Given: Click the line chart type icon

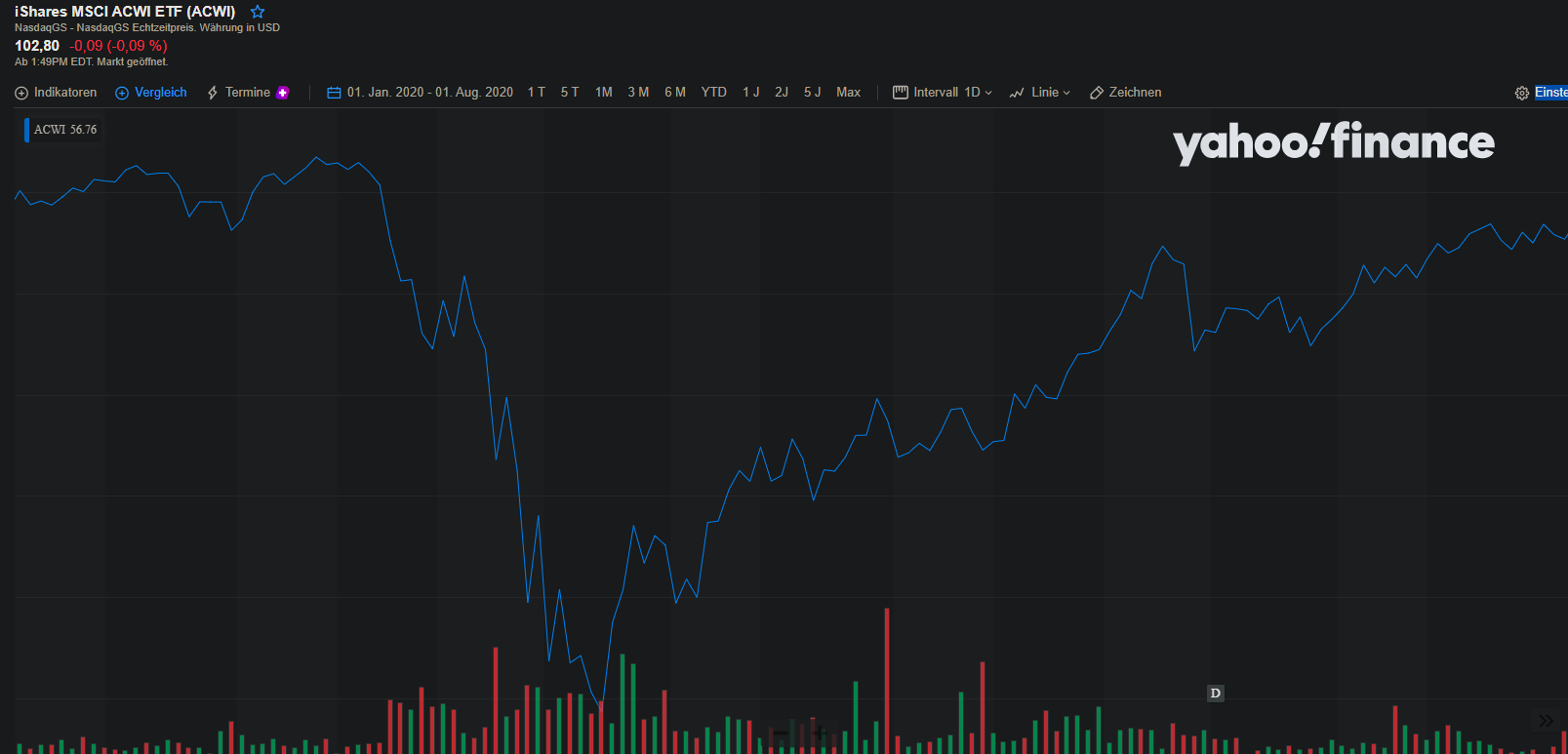Looking at the screenshot, I should tap(1017, 93).
